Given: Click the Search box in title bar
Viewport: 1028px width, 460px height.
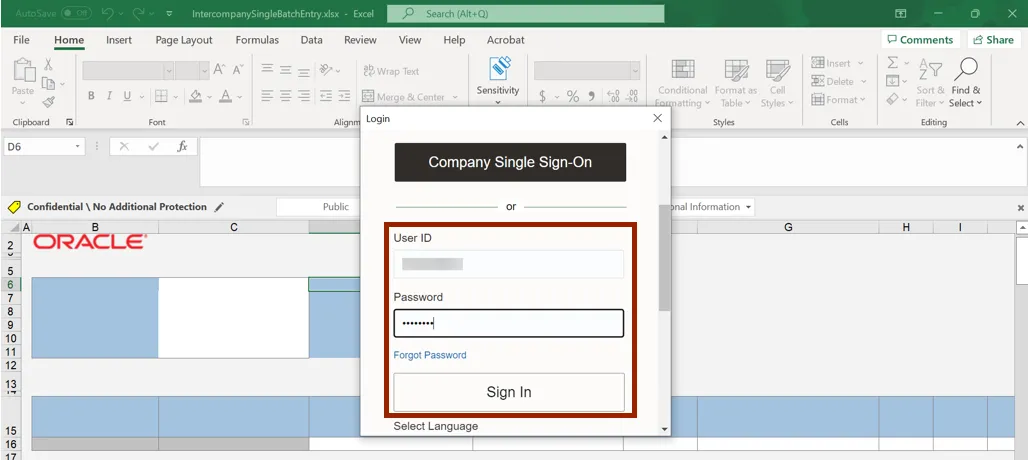Looking at the screenshot, I should (x=525, y=13).
